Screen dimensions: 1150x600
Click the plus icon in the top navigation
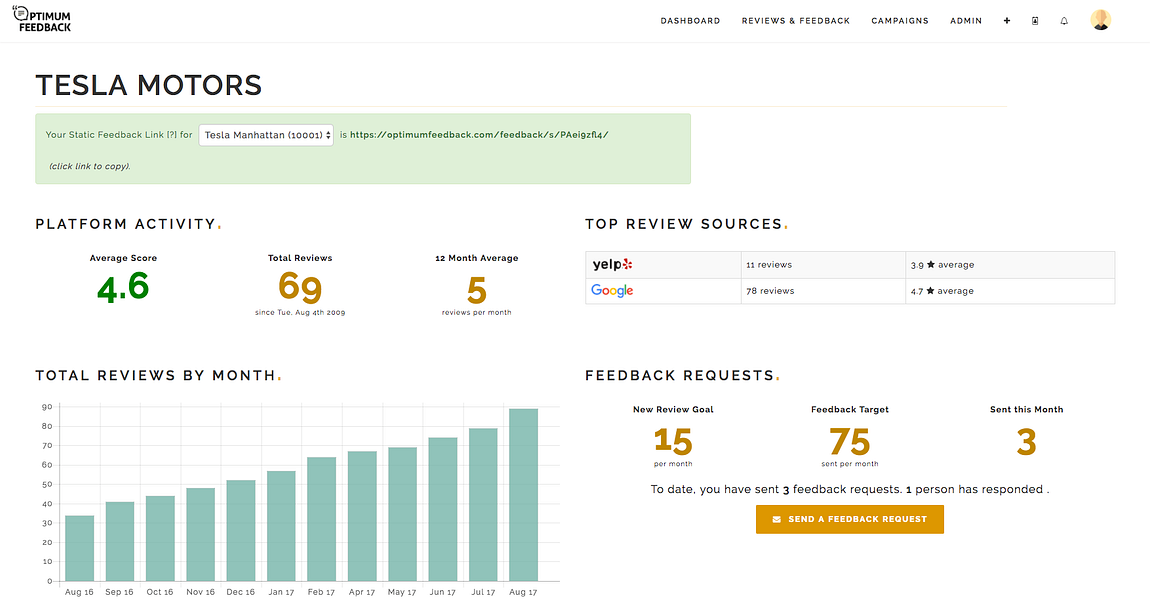point(1007,20)
